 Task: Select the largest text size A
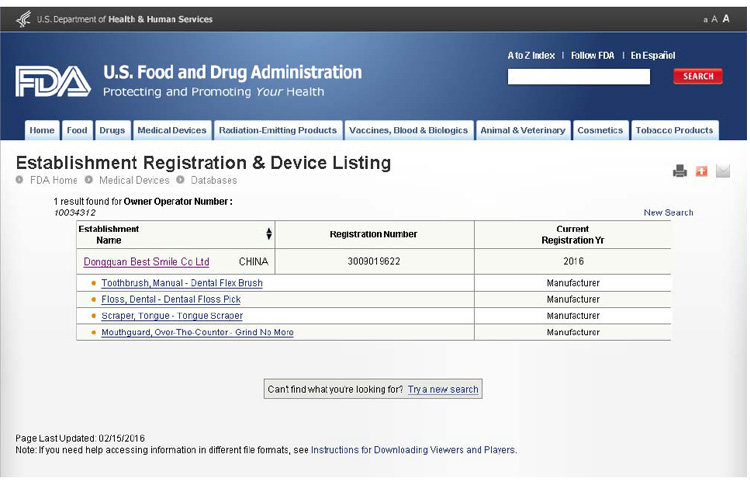(x=725, y=19)
